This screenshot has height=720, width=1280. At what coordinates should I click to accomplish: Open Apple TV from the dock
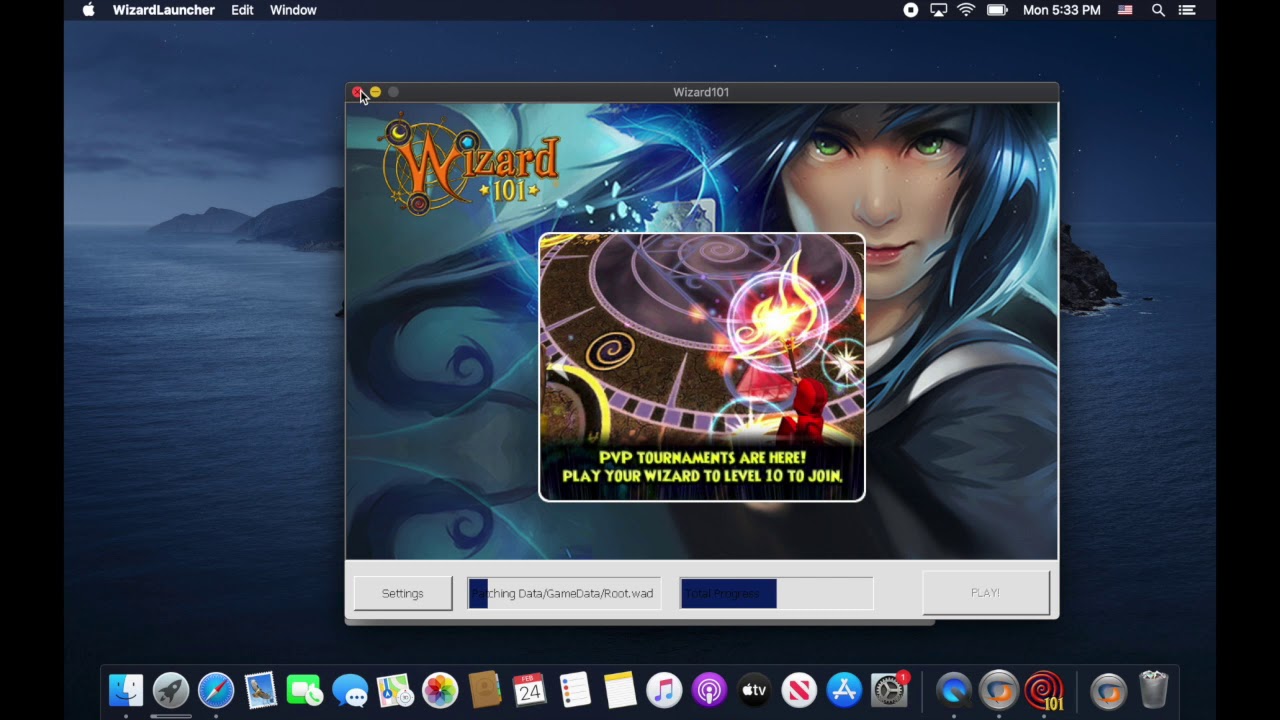(754, 690)
